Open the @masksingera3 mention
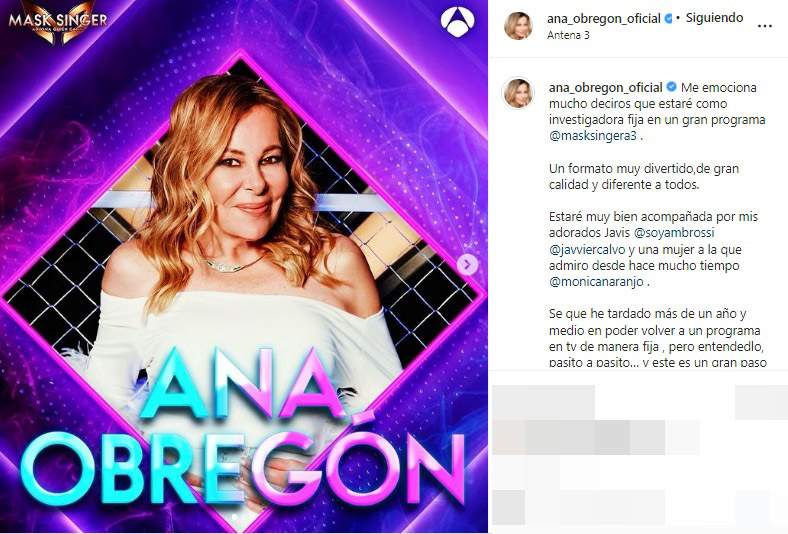The height and width of the screenshot is (534, 788). (593, 136)
